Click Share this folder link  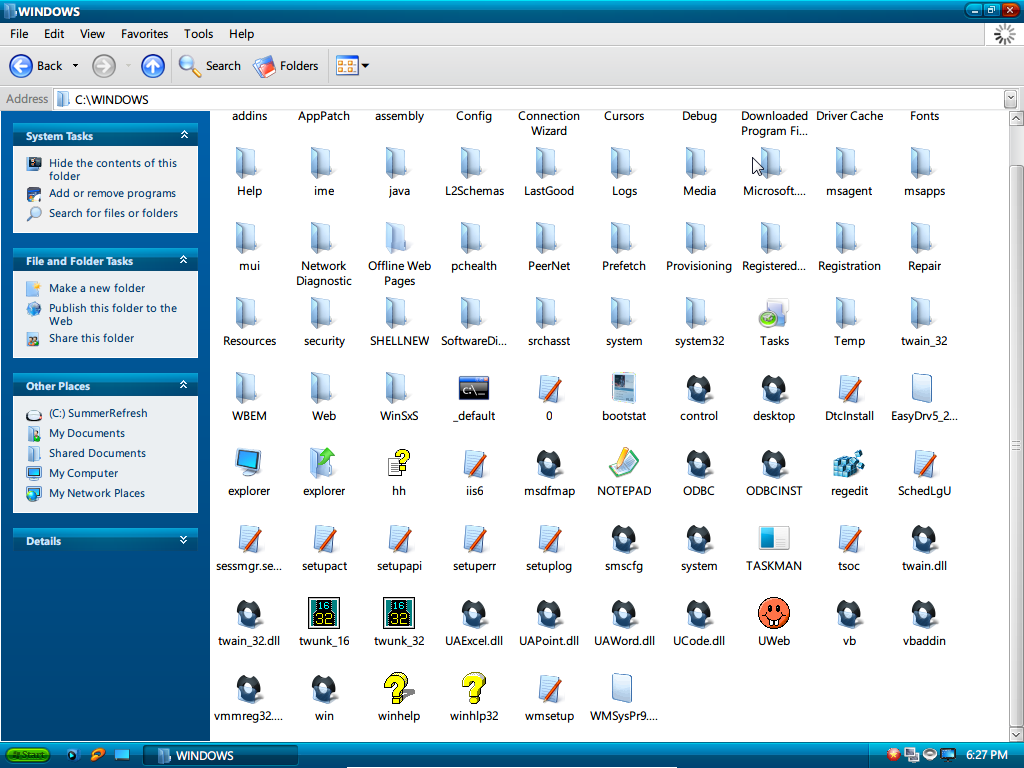(91, 338)
